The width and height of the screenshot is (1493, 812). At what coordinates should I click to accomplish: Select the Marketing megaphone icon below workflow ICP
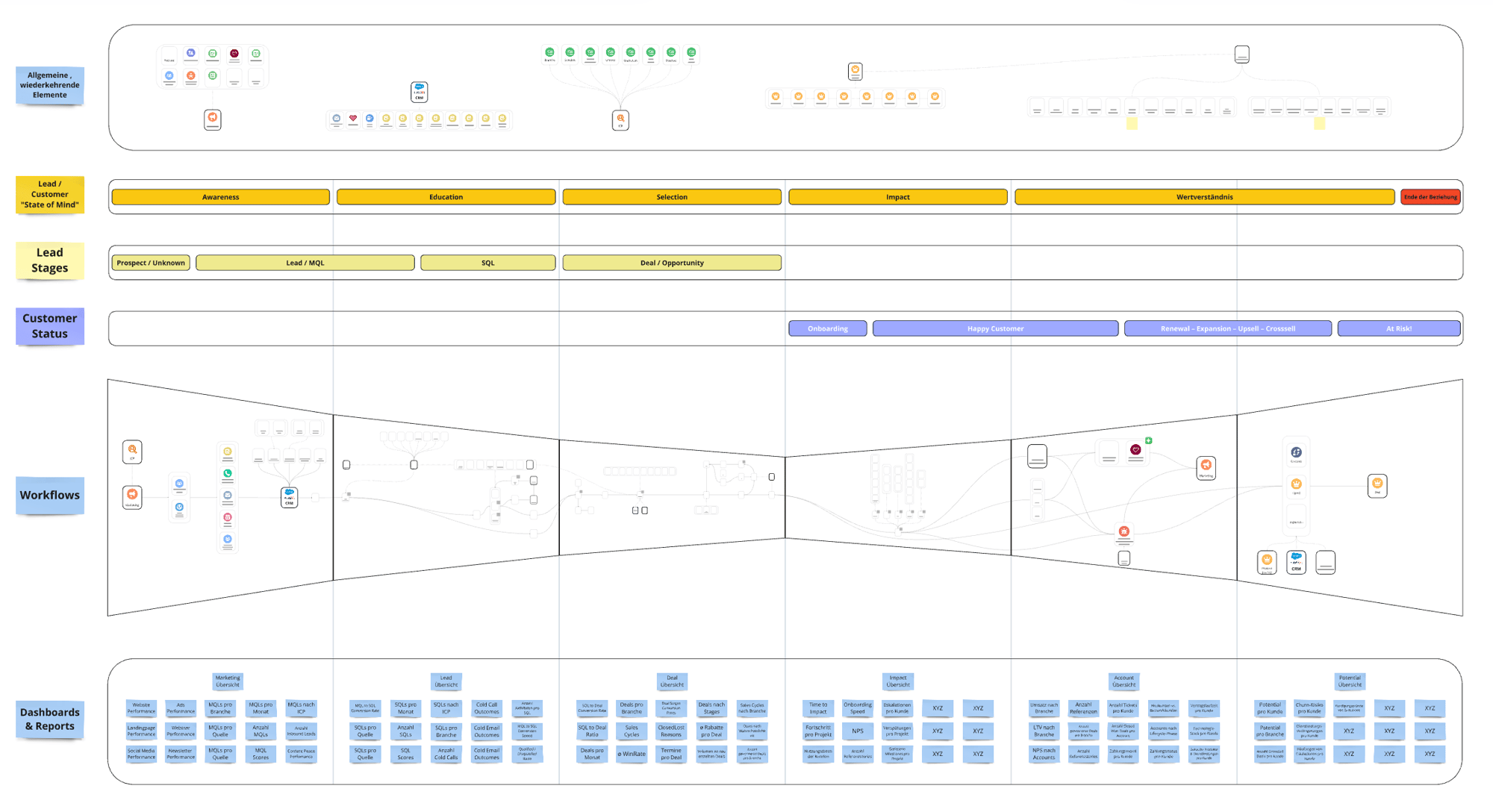[132, 496]
